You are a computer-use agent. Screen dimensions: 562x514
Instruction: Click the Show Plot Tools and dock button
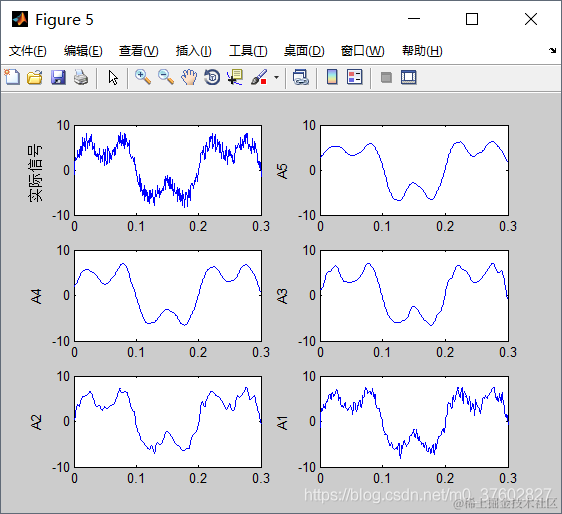[409, 77]
